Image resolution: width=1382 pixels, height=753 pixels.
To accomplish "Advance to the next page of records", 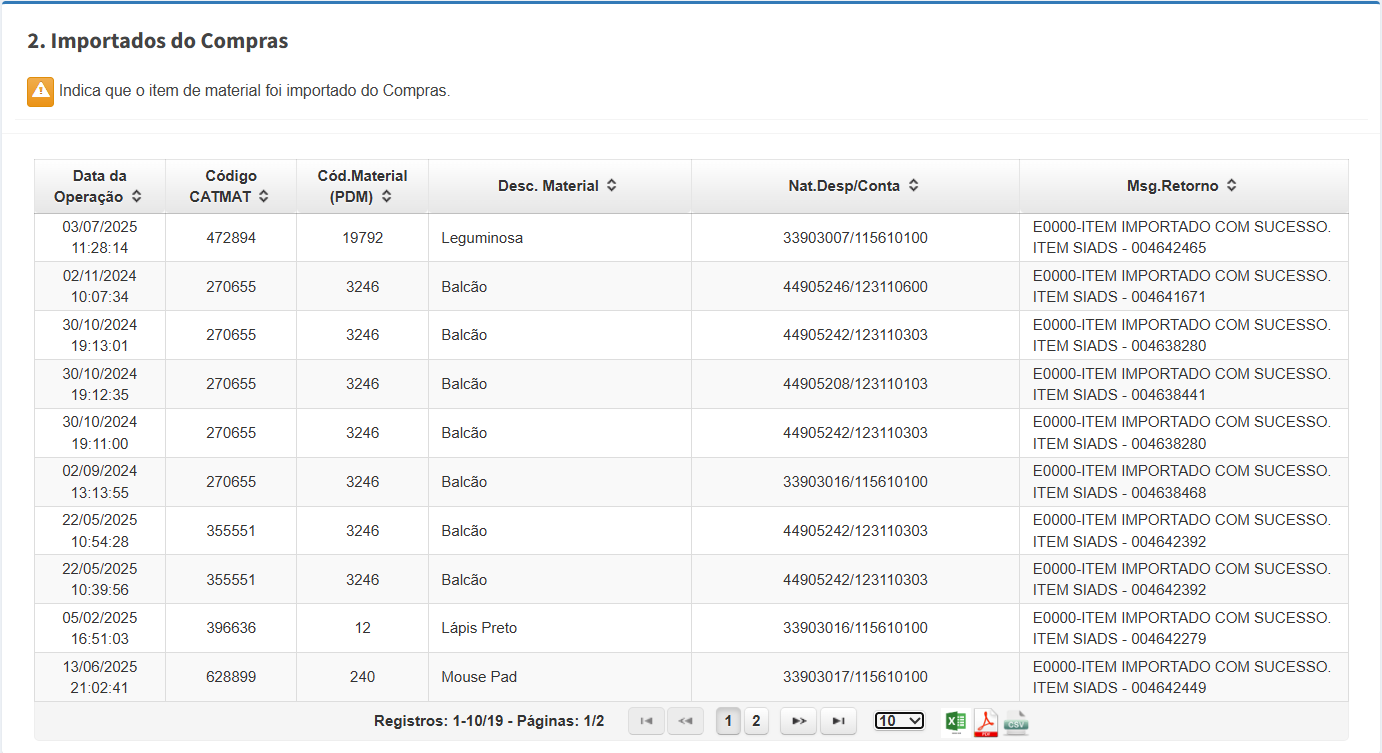I will [799, 721].
